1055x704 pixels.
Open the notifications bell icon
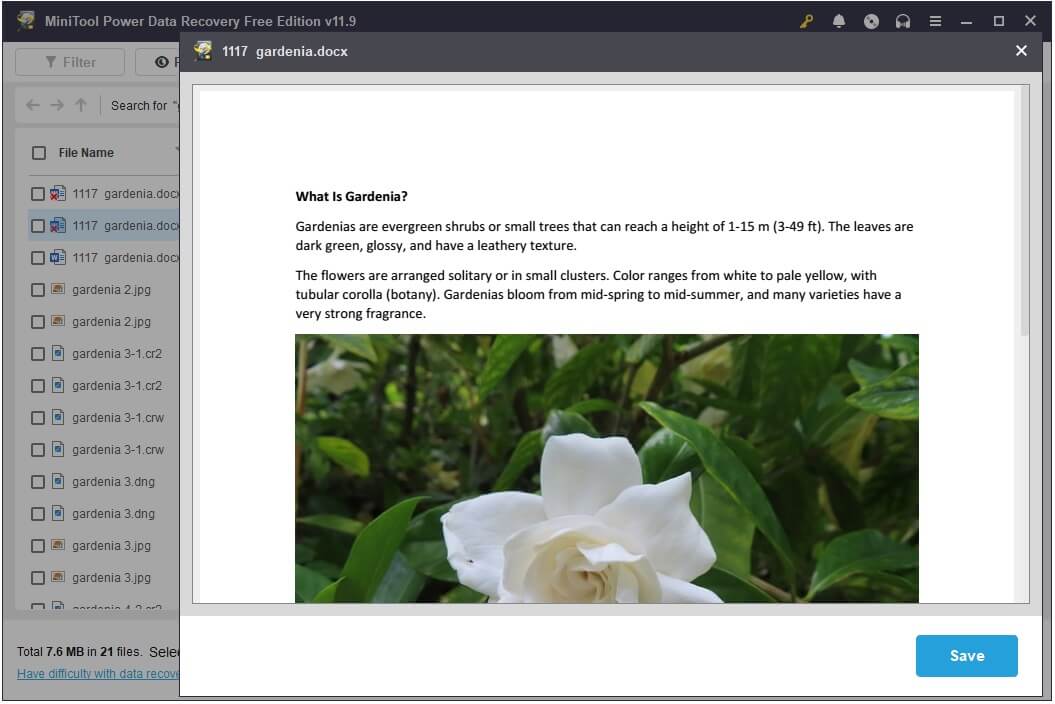tap(838, 21)
